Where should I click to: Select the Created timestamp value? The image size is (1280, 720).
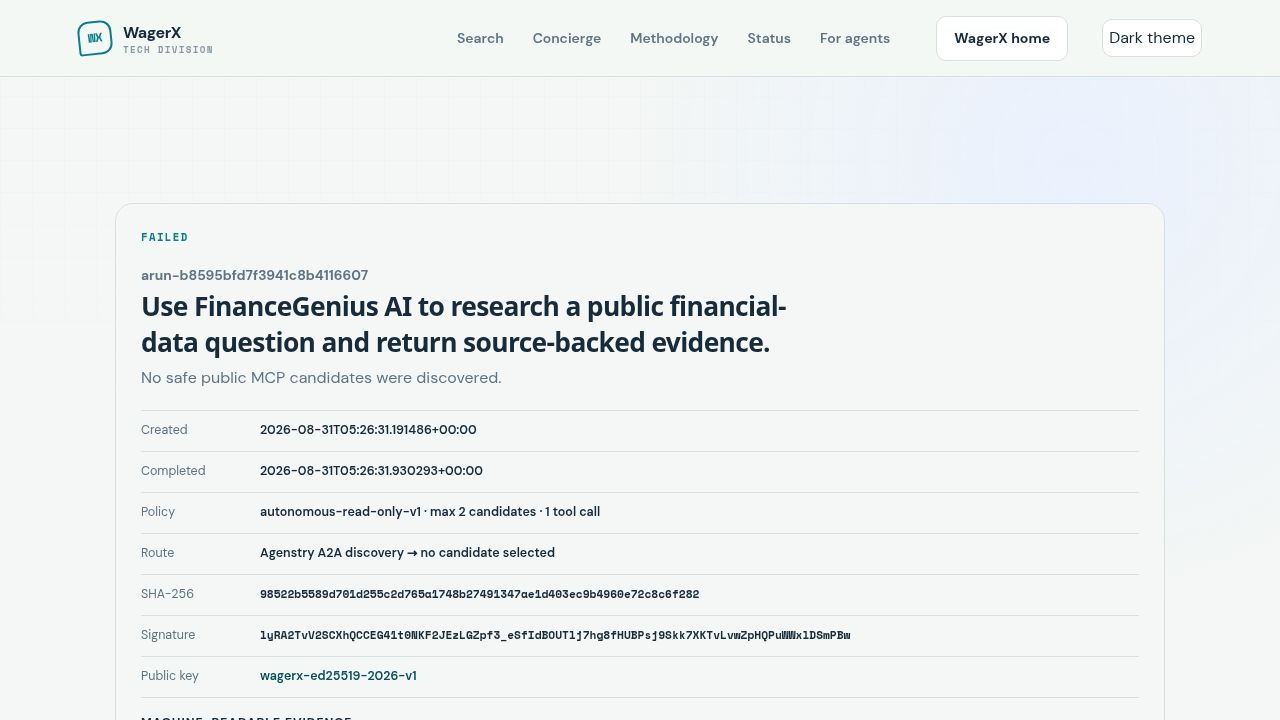[368, 430]
